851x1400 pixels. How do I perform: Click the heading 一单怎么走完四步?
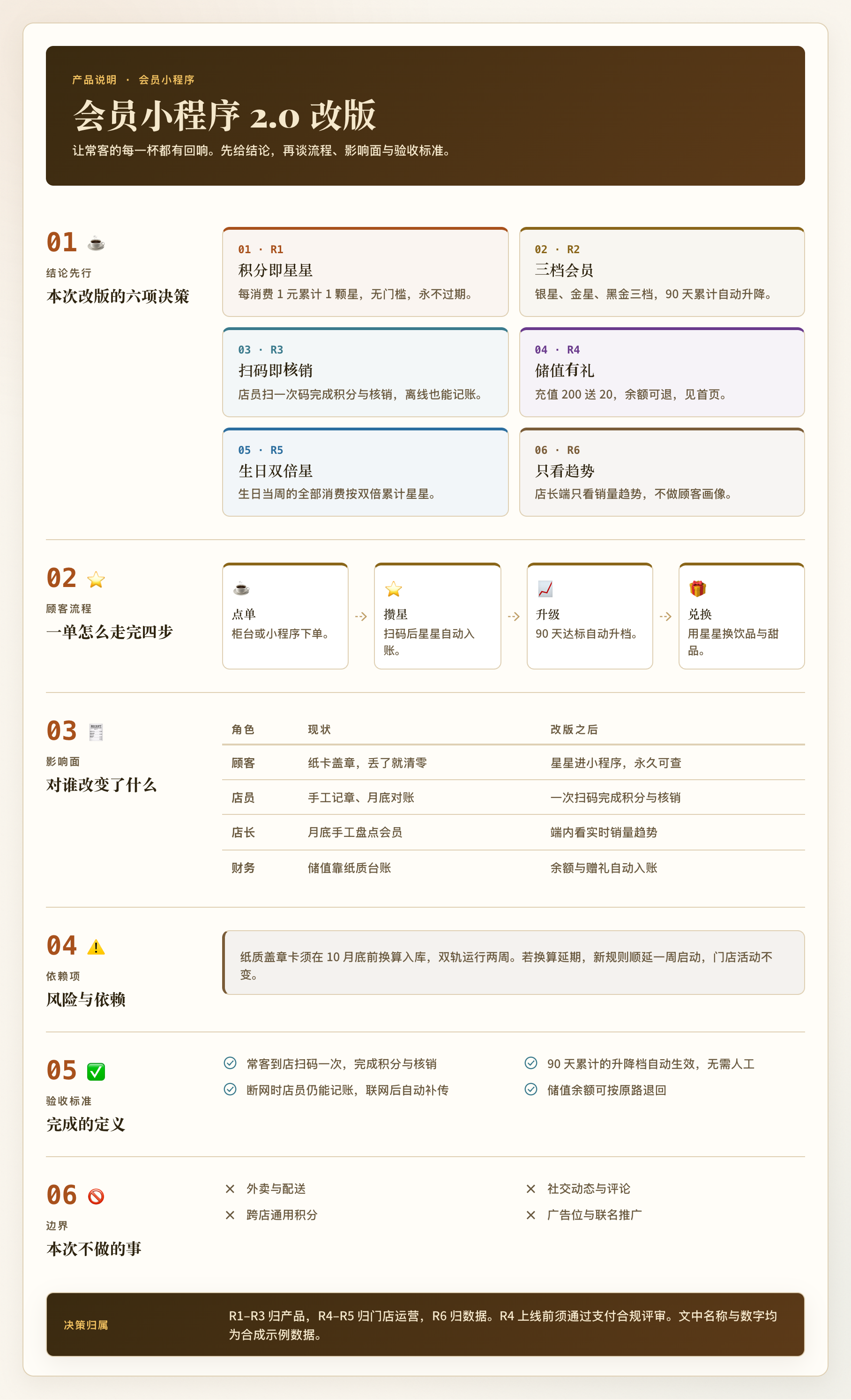tap(110, 632)
